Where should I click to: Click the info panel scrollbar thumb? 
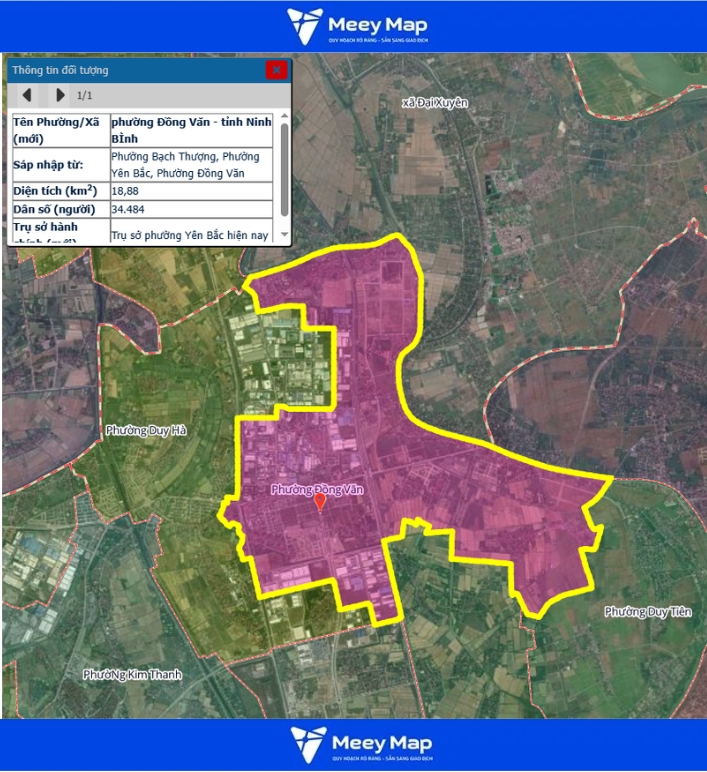285,168
